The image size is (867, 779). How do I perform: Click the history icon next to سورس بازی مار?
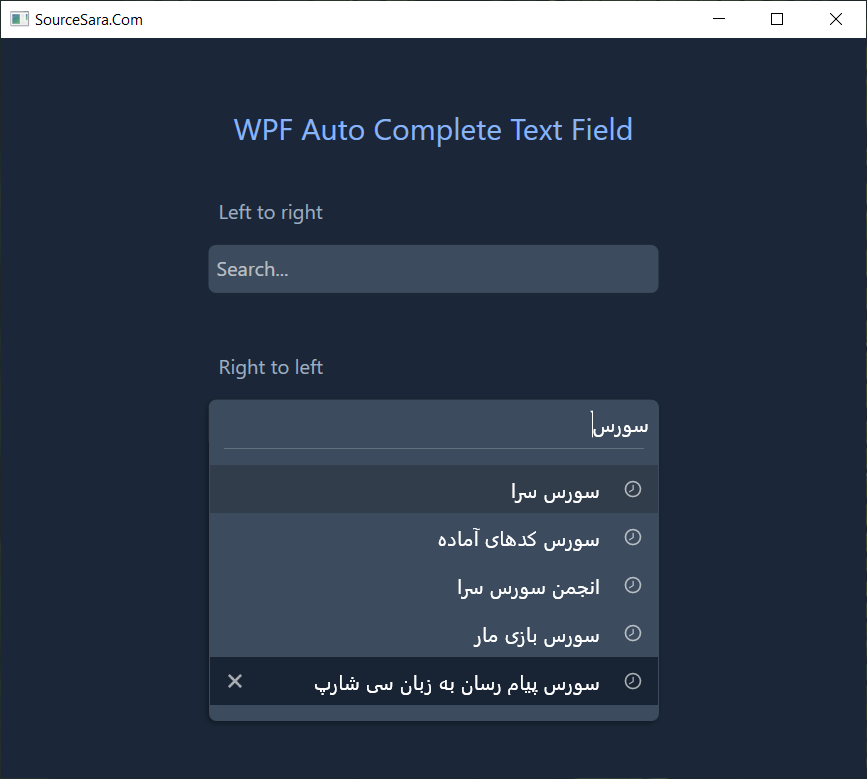[633, 633]
